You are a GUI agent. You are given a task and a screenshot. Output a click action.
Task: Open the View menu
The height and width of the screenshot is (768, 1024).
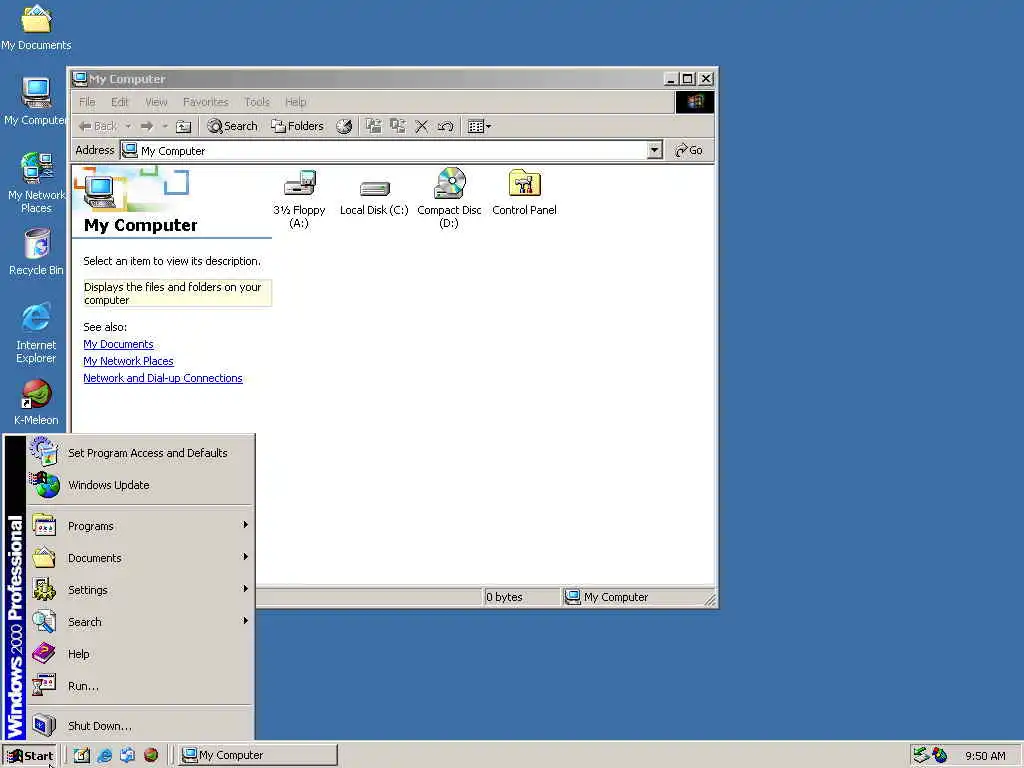pyautogui.click(x=156, y=102)
